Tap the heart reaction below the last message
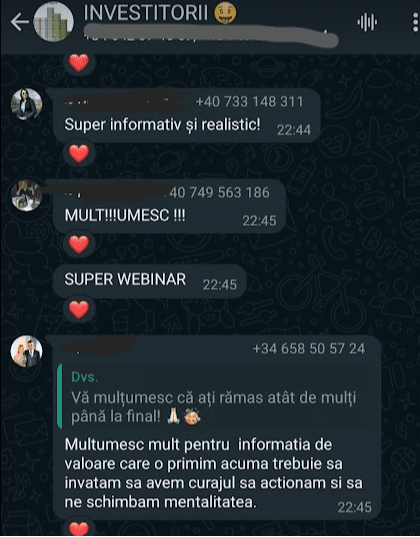 click(79, 528)
